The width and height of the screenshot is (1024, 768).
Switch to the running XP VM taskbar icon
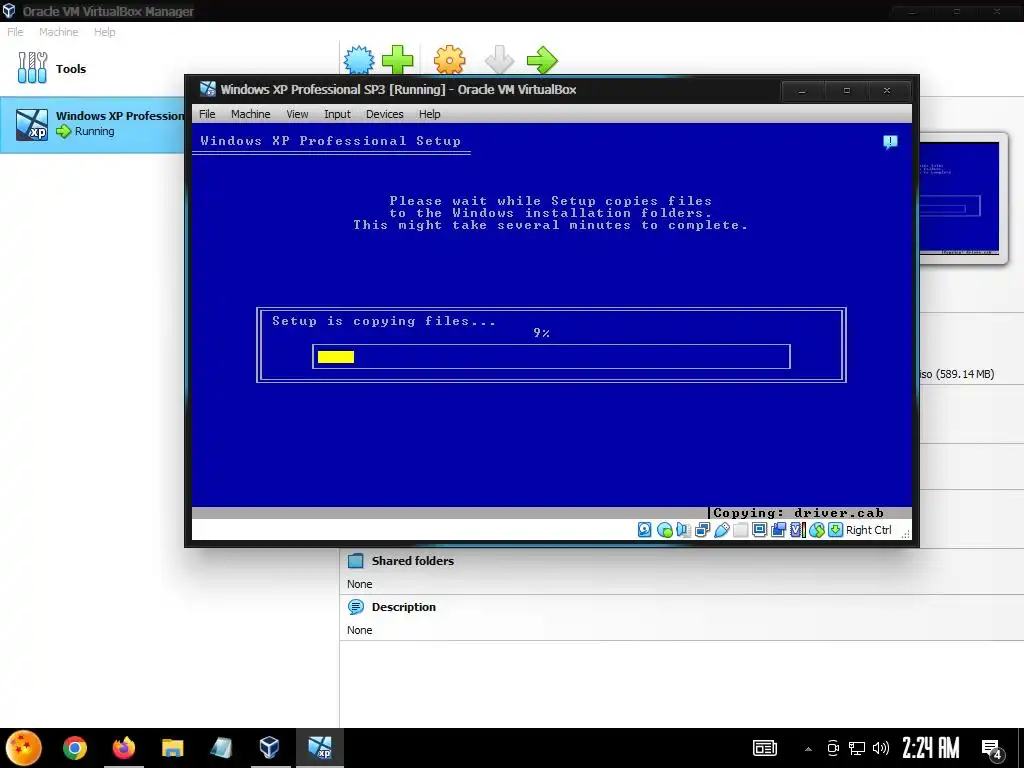point(320,748)
